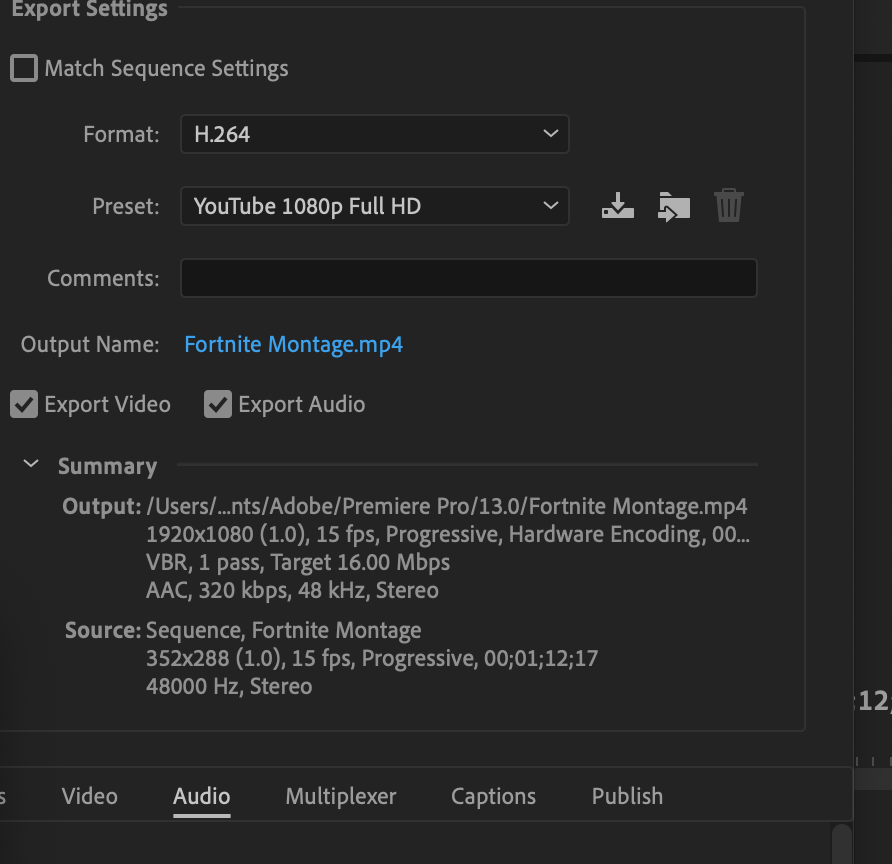Click the Save Preset icon
The image size is (892, 864).
pyautogui.click(x=618, y=206)
